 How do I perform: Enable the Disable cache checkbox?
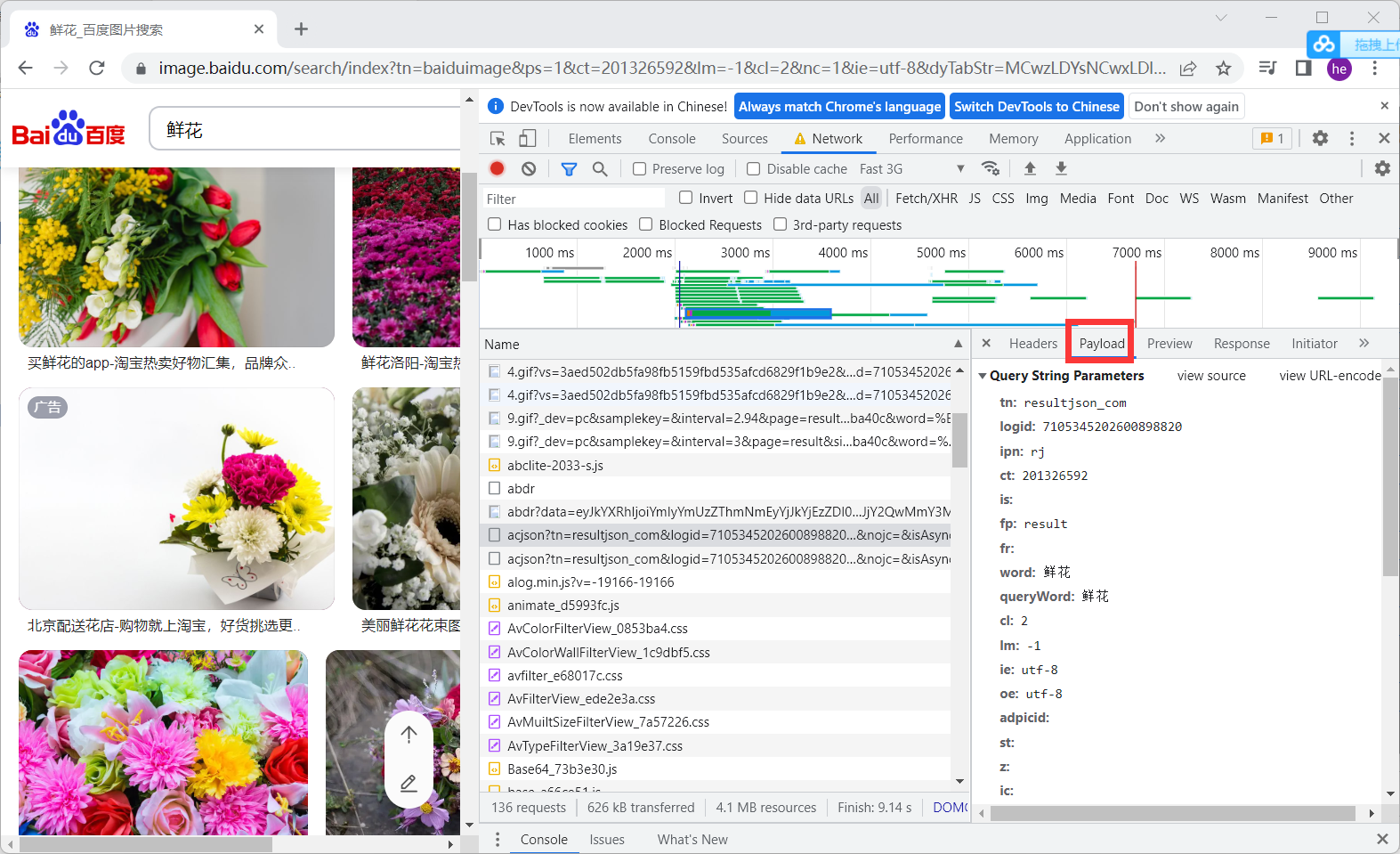[x=754, y=168]
